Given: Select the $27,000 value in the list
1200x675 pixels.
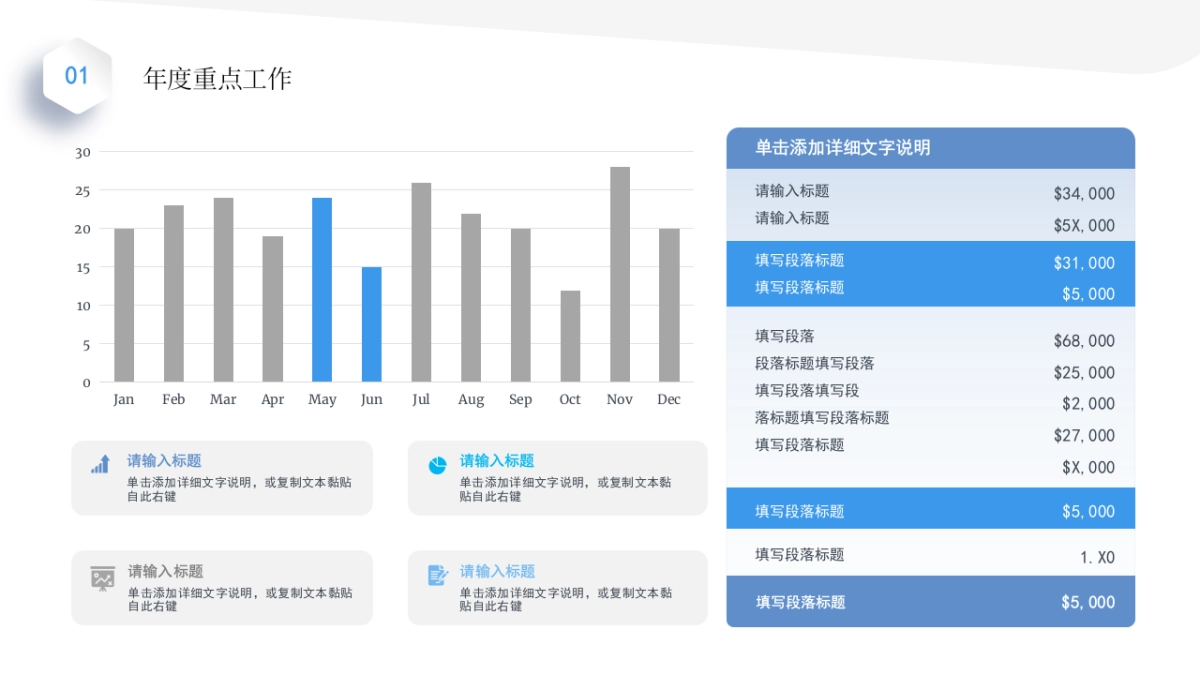Looking at the screenshot, I should coord(1083,435).
